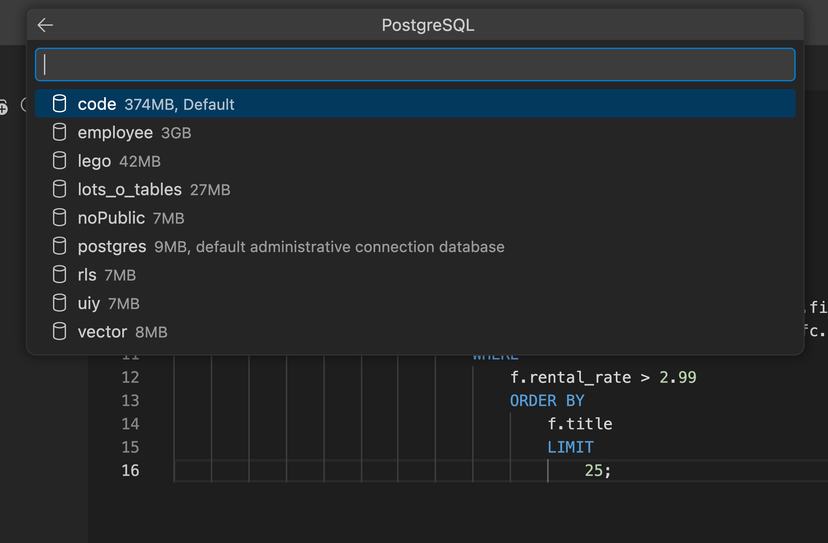Image resolution: width=828 pixels, height=543 pixels.
Task: Click the 25; value on line 16
Action: coord(598,470)
